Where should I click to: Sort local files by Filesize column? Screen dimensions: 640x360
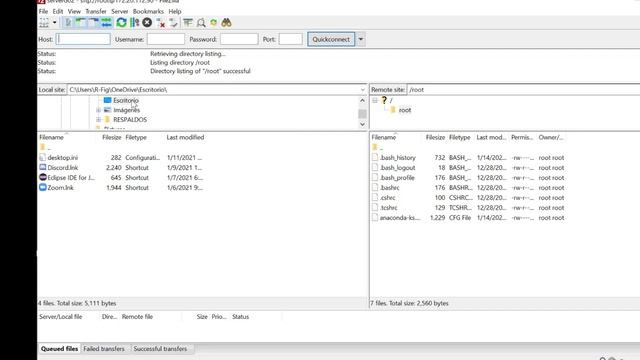111,137
